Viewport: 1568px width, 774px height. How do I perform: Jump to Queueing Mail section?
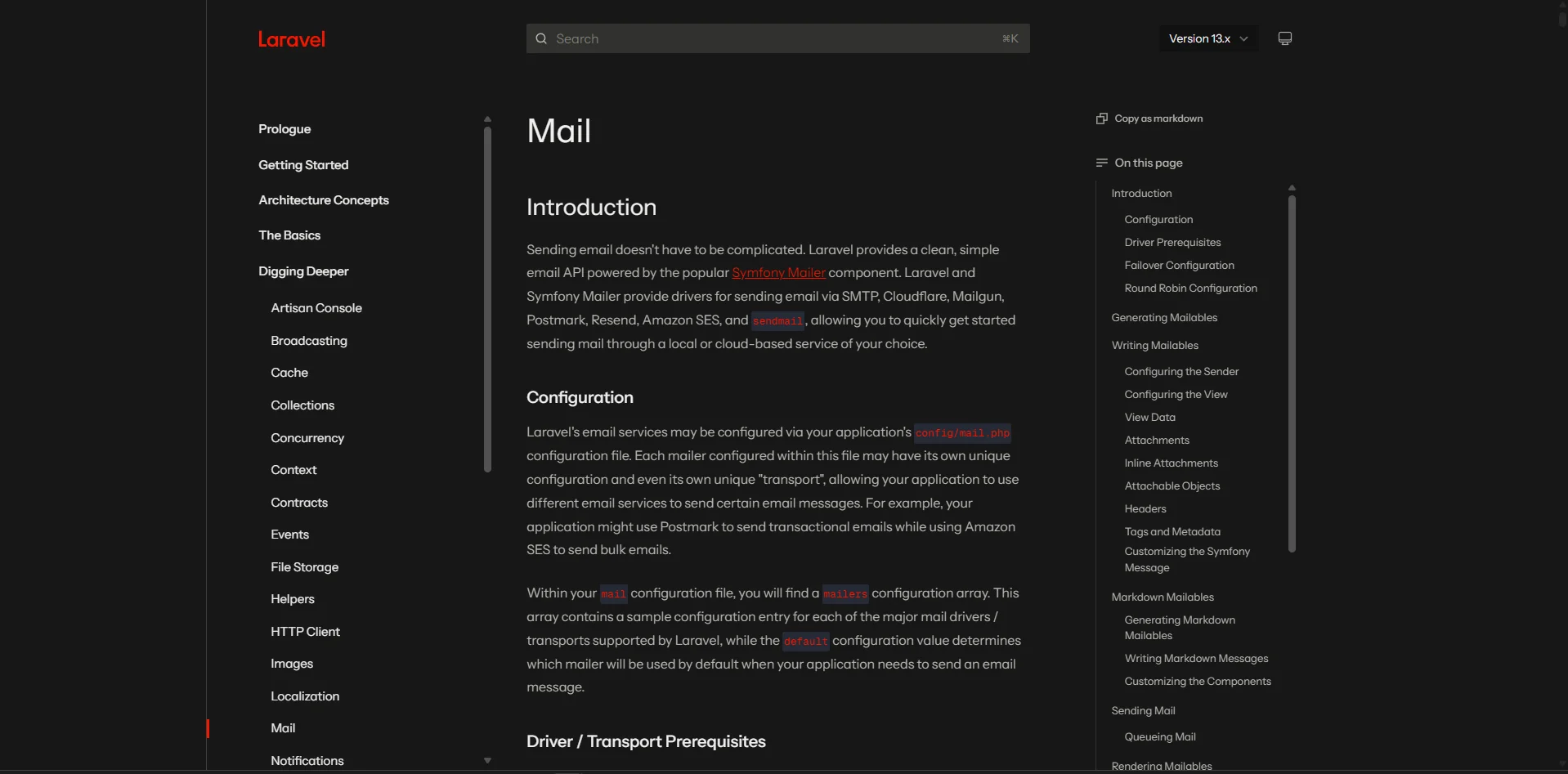[x=1160, y=737]
